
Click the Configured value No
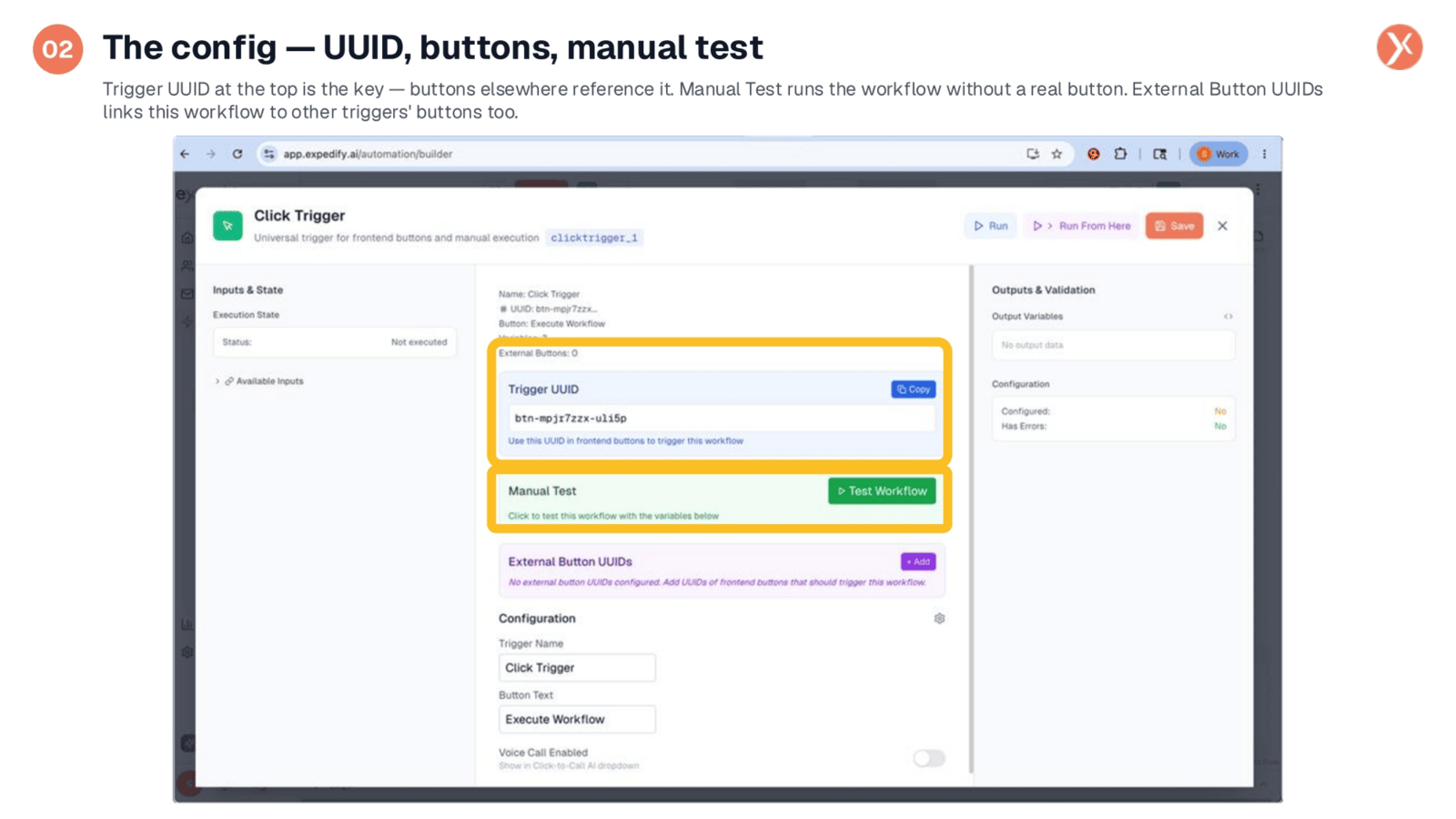pyautogui.click(x=1220, y=411)
